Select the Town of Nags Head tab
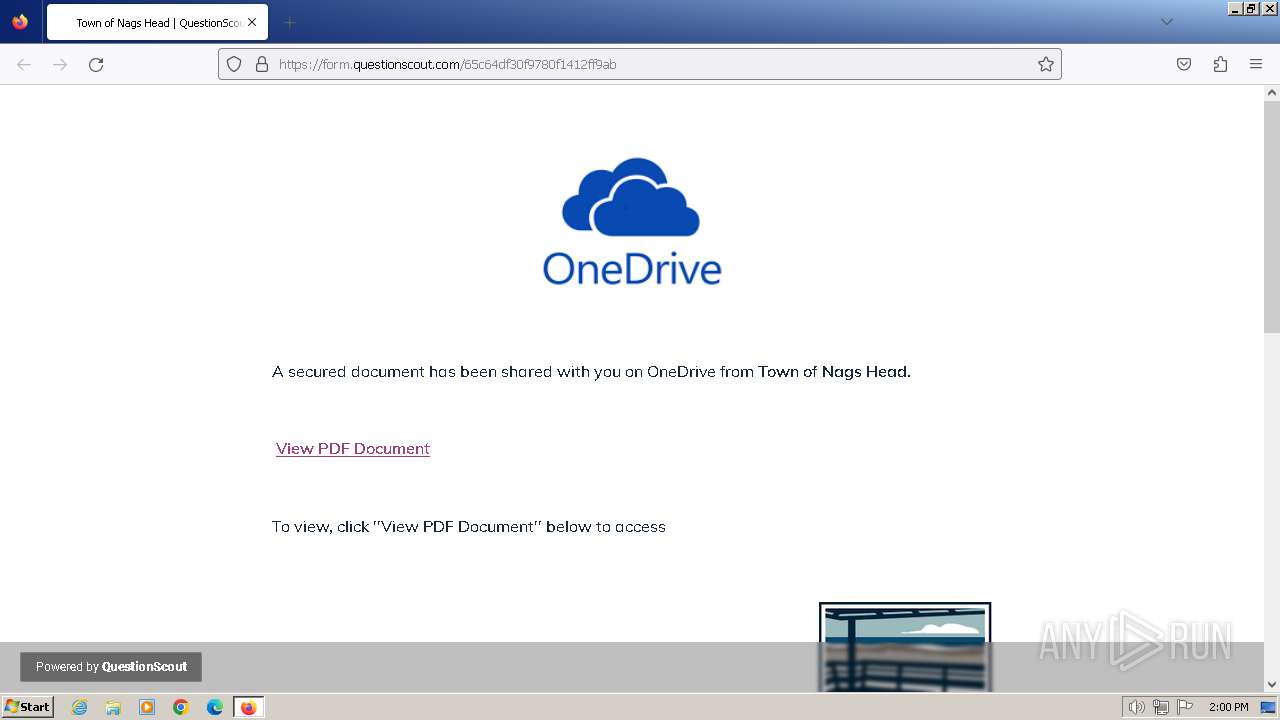The width and height of the screenshot is (1280, 720). (x=157, y=22)
